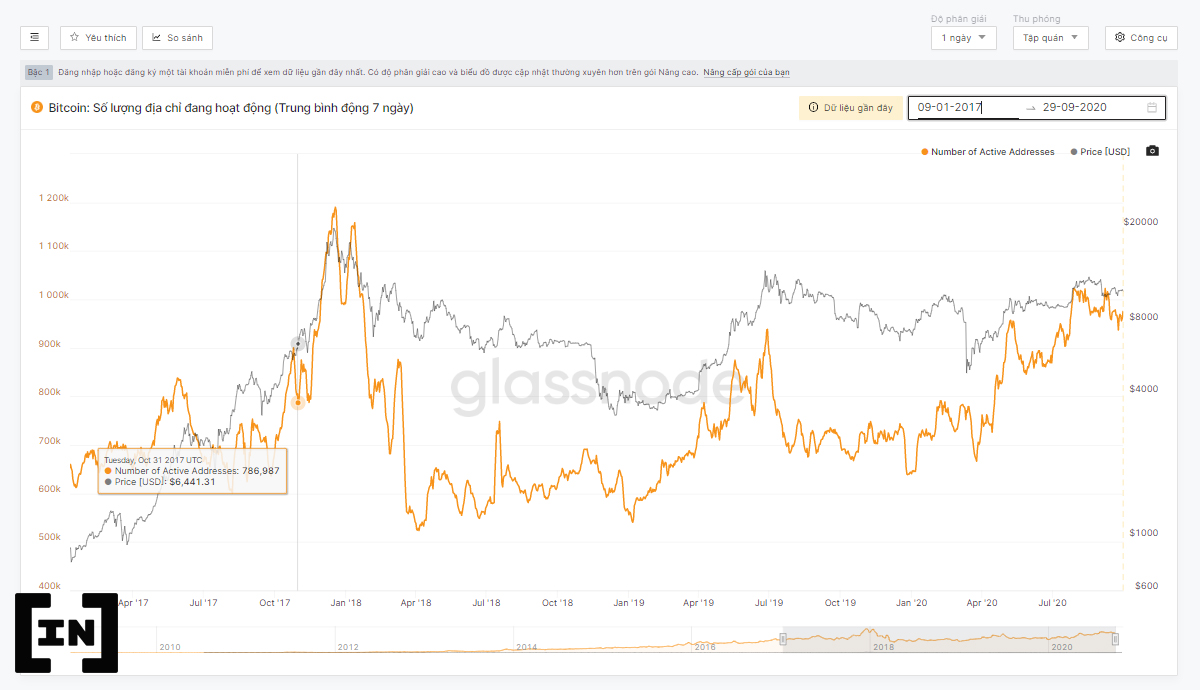Open the hamburger sidebar menu
The image size is (1200, 690).
click(x=35, y=38)
